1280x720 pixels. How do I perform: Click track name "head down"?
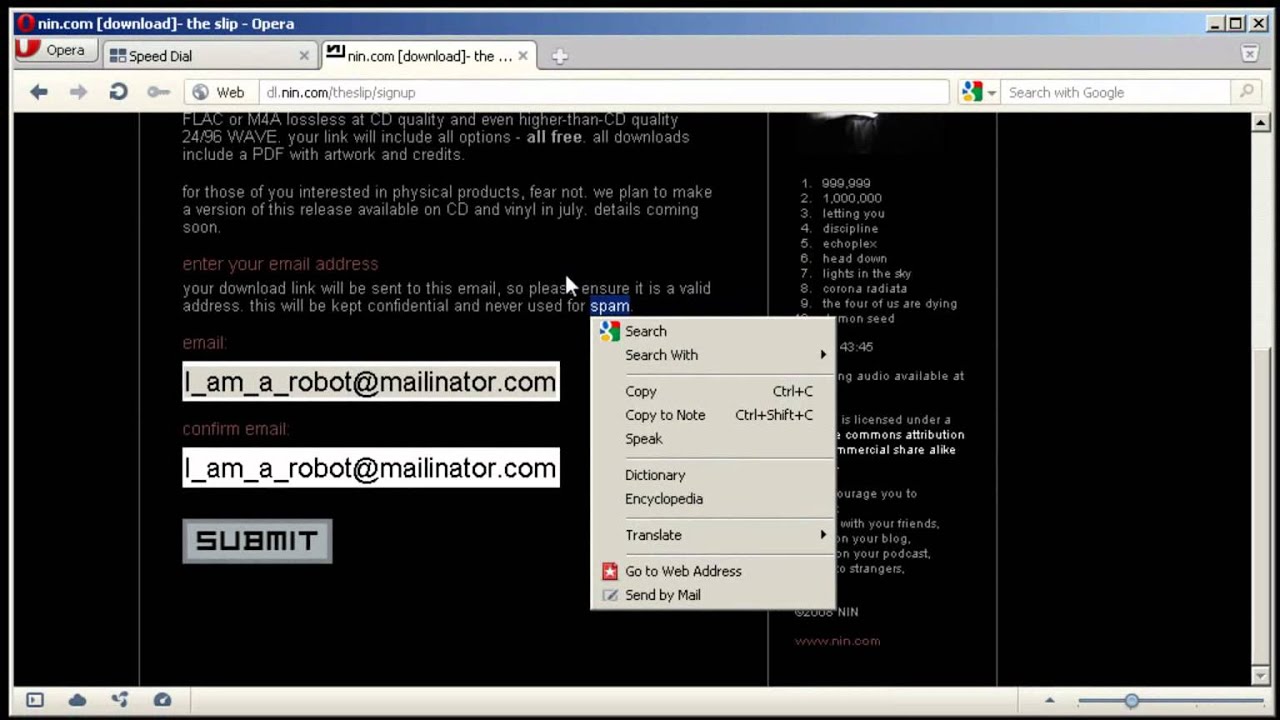coord(854,258)
